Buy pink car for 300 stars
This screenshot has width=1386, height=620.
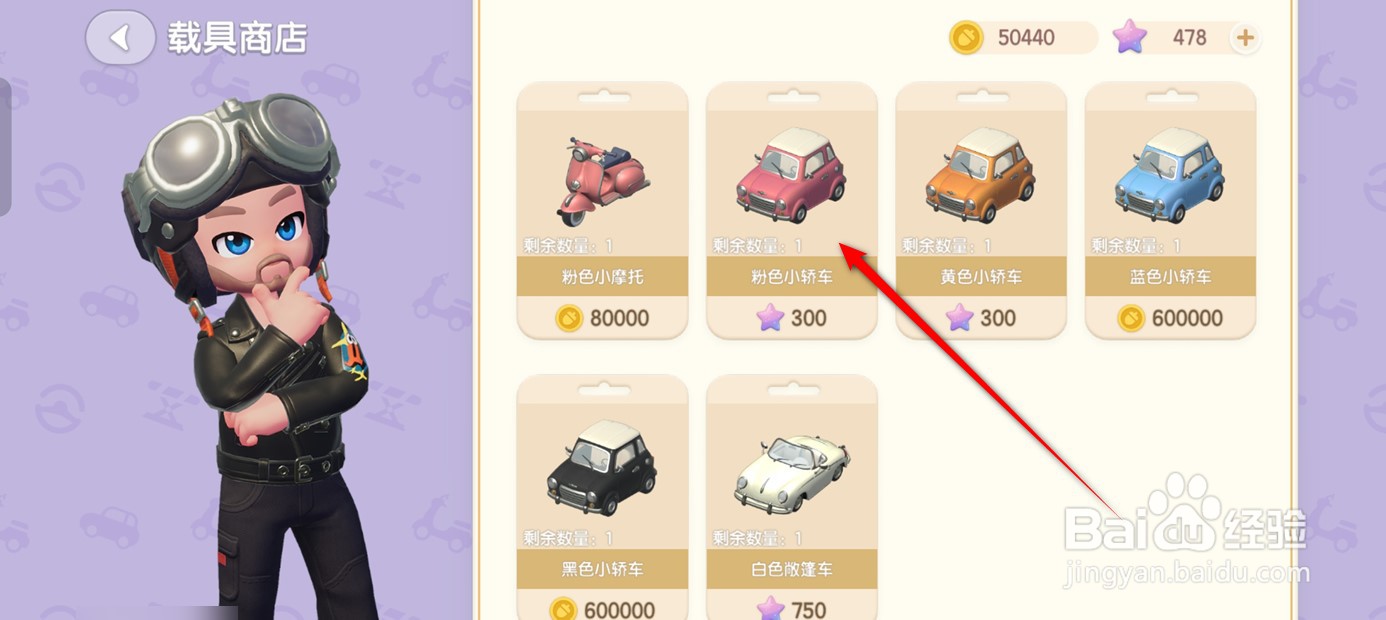[791, 318]
